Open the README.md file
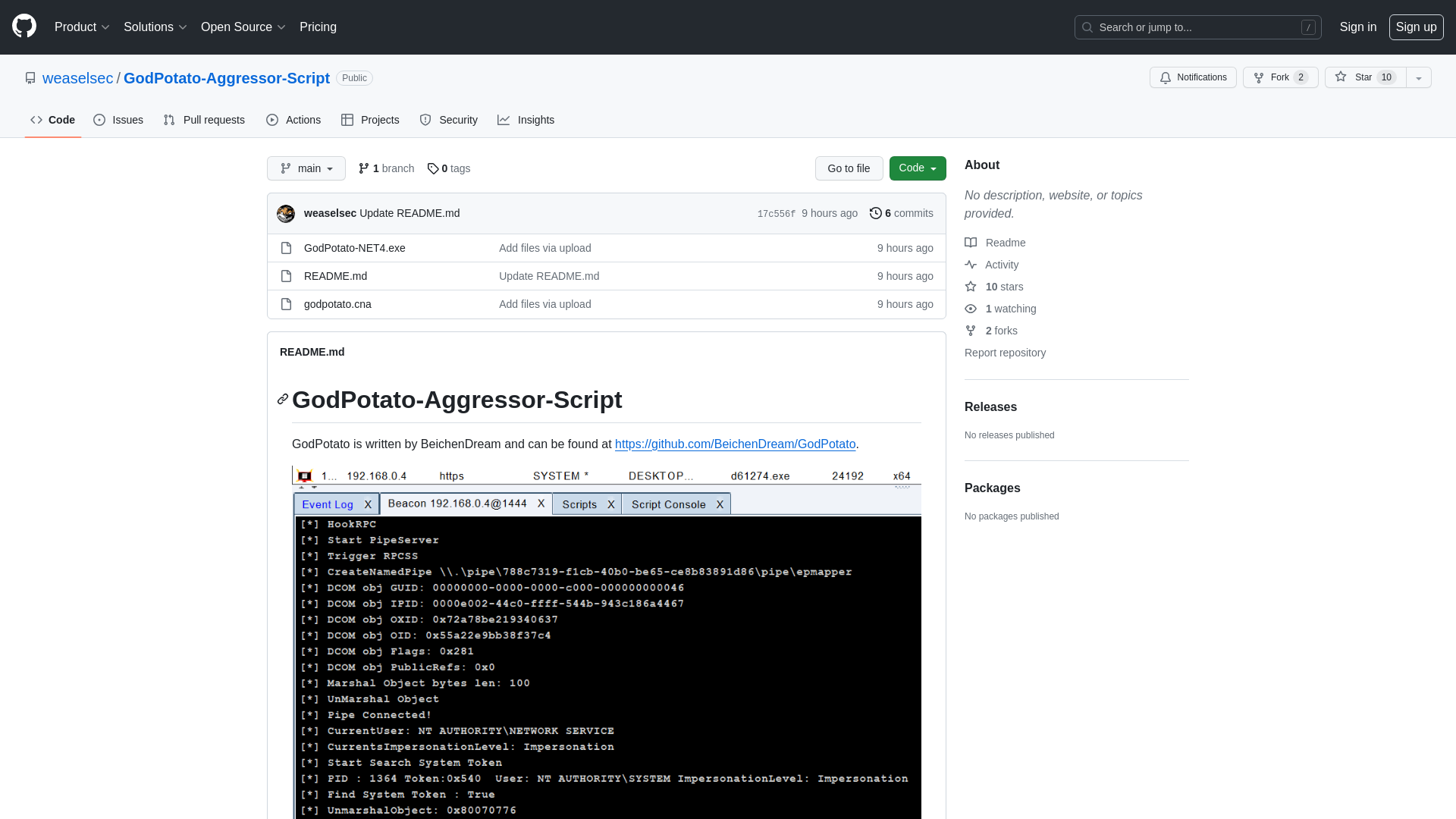The height and width of the screenshot is (819, 1456). click(335, 276)
